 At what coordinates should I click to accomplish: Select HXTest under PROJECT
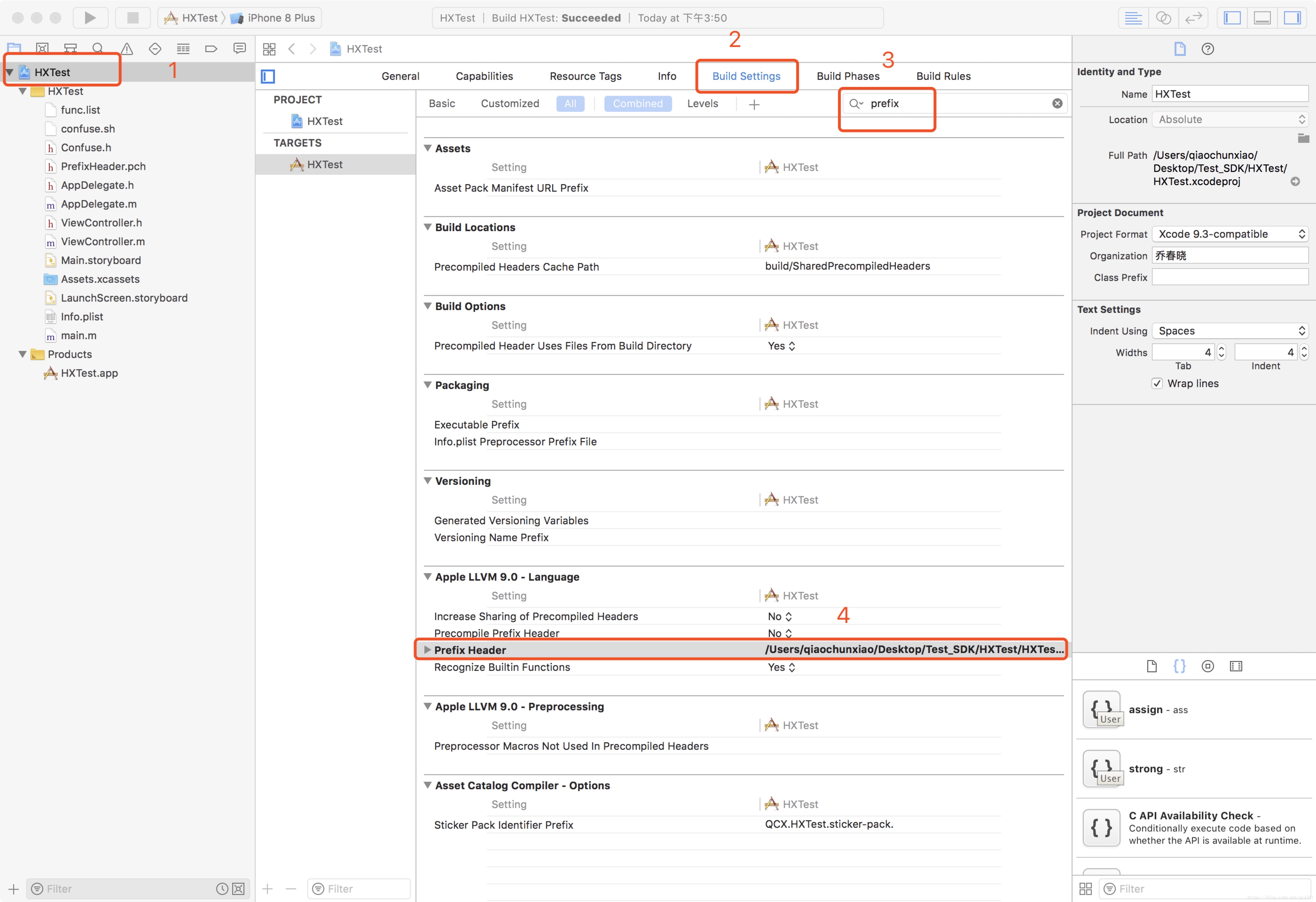(325, 121)
